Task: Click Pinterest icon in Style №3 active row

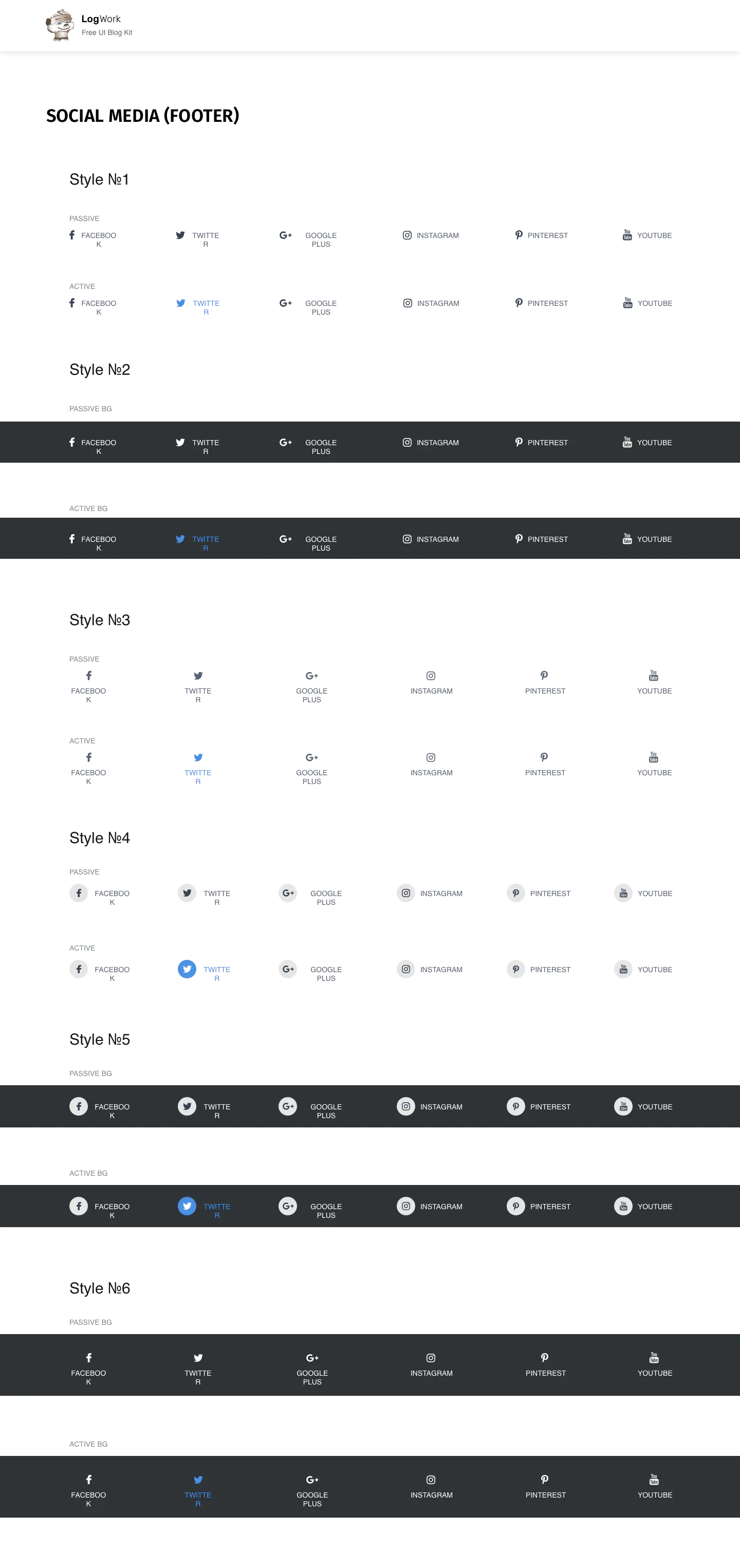Action: [x=544, y=757]
